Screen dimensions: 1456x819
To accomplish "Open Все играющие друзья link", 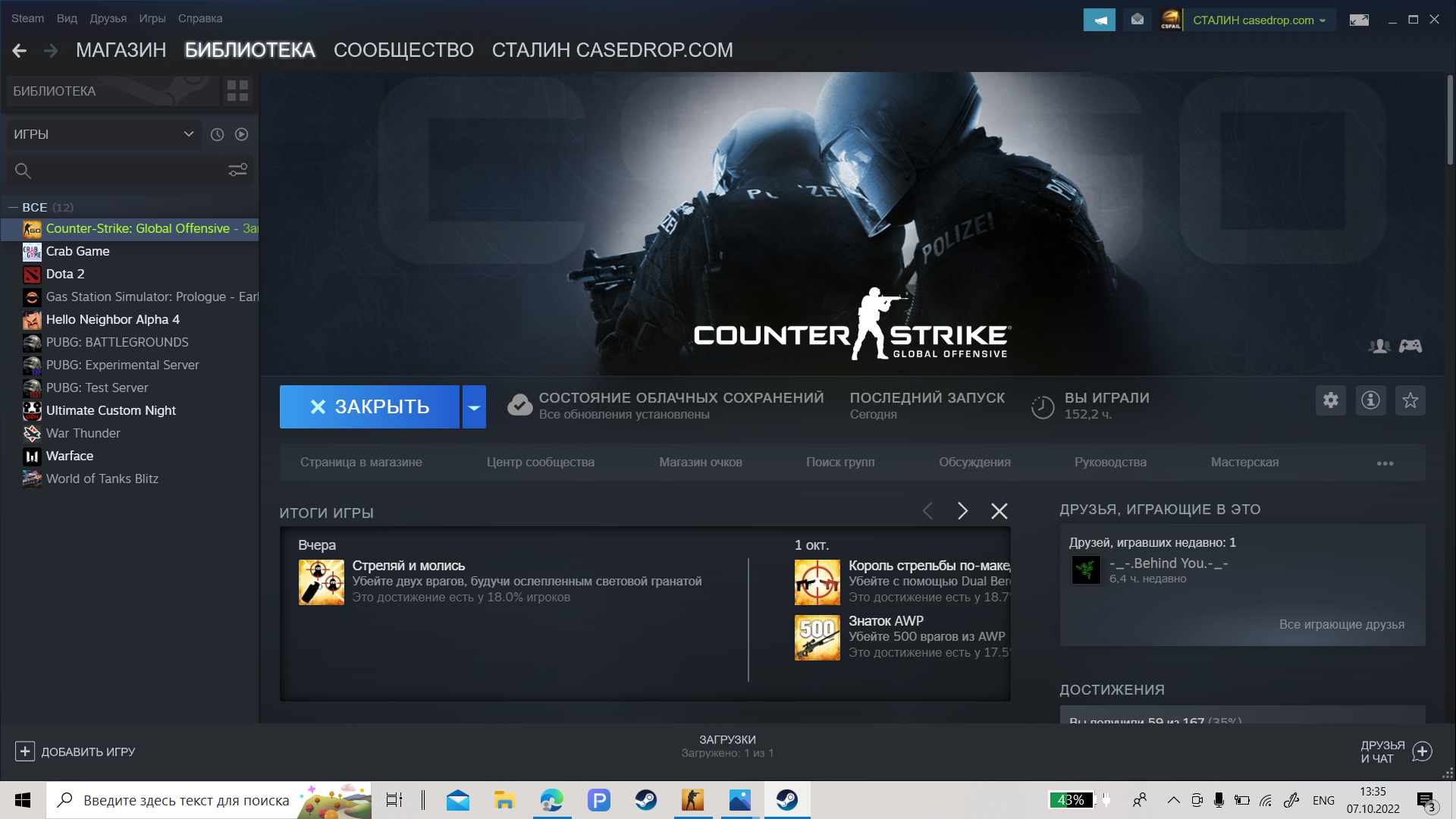I will (x=1341, y=625).
